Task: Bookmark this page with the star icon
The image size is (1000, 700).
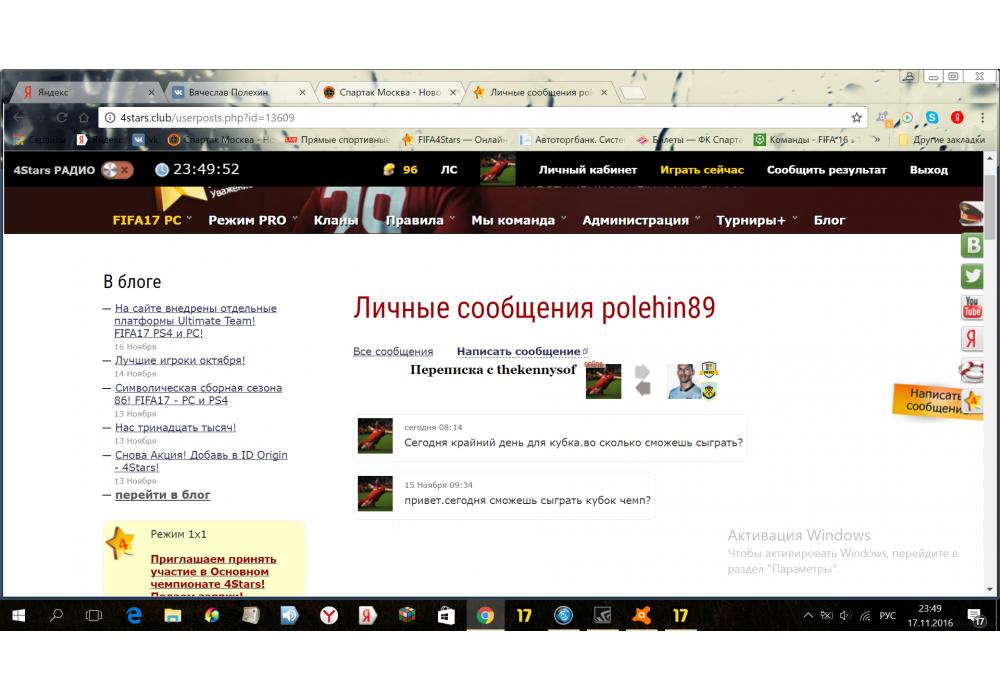Action: point(857,117)
